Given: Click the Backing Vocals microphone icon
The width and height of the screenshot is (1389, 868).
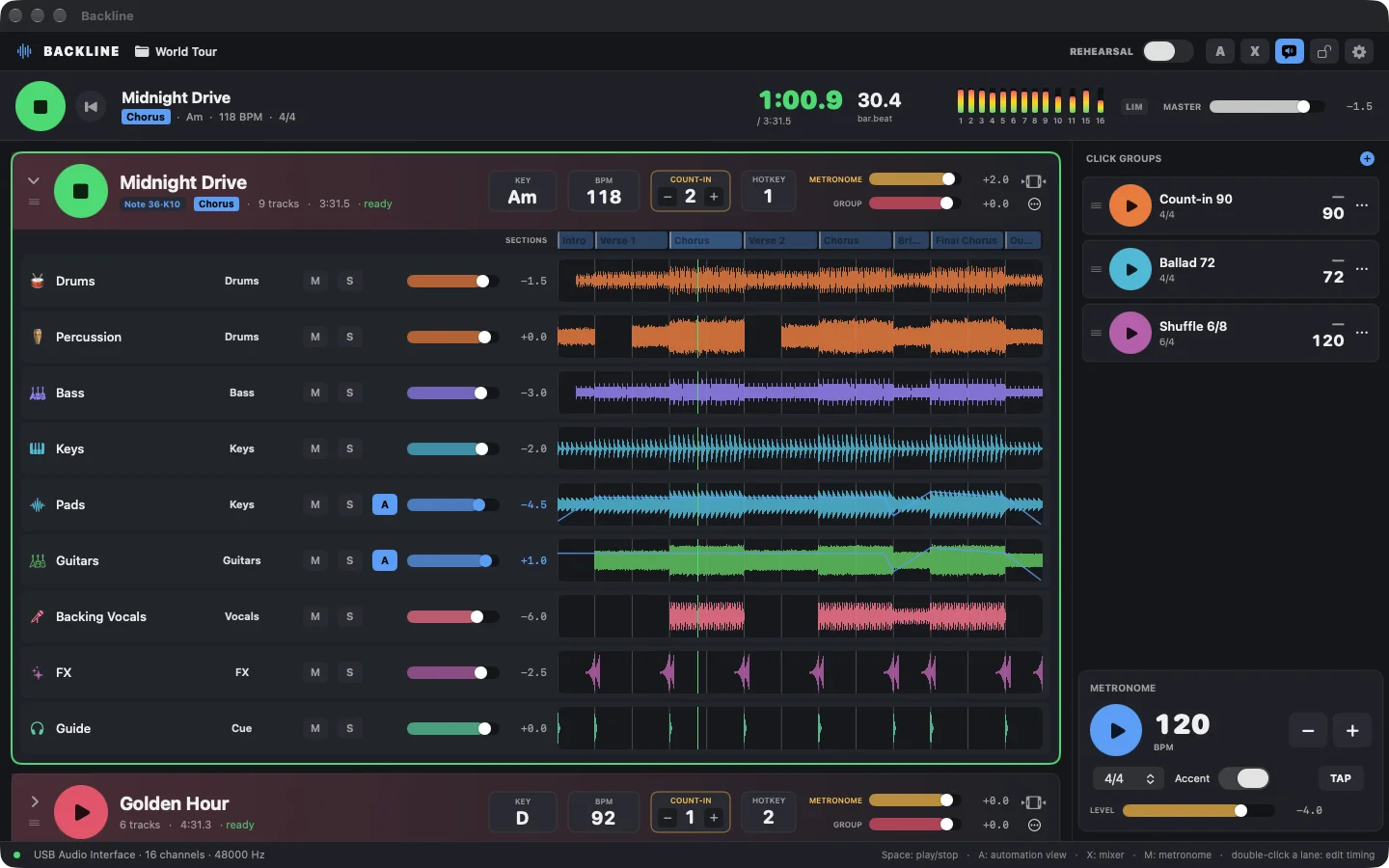Looking at the screenshot, I should click(x=38, y=617).
